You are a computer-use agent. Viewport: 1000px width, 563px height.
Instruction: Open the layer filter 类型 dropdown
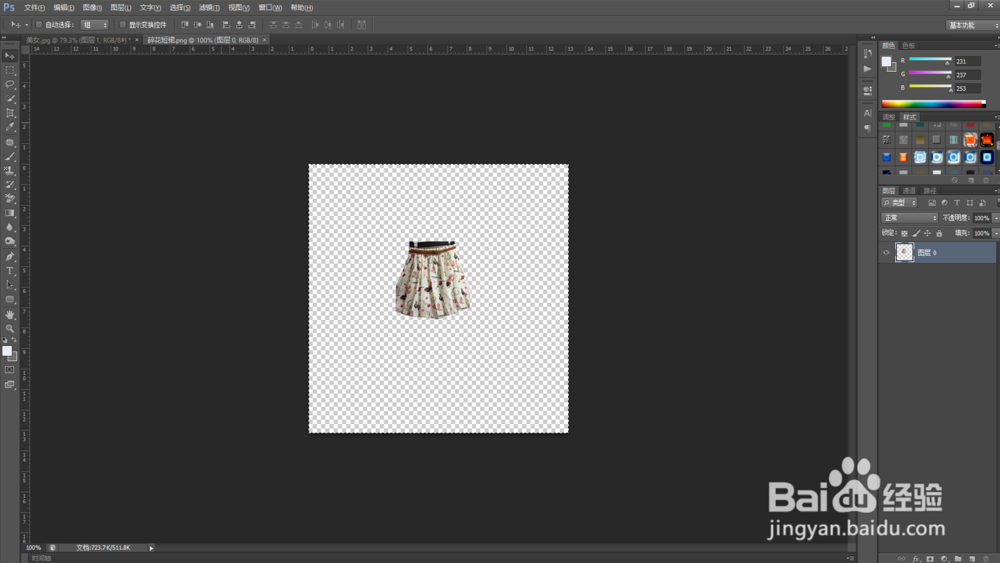[899, 203]
